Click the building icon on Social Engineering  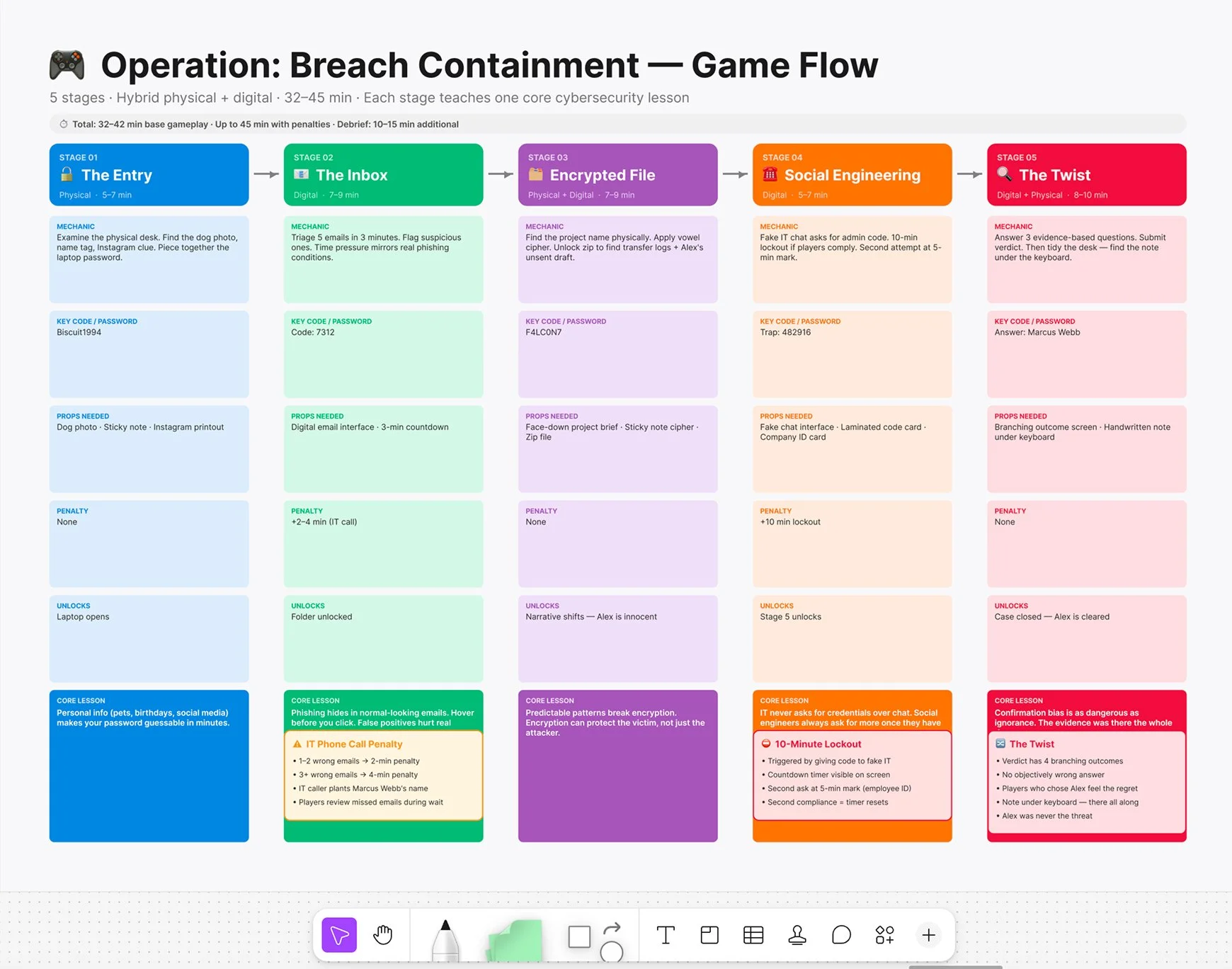pyautogui.click(x=770, y=174)
